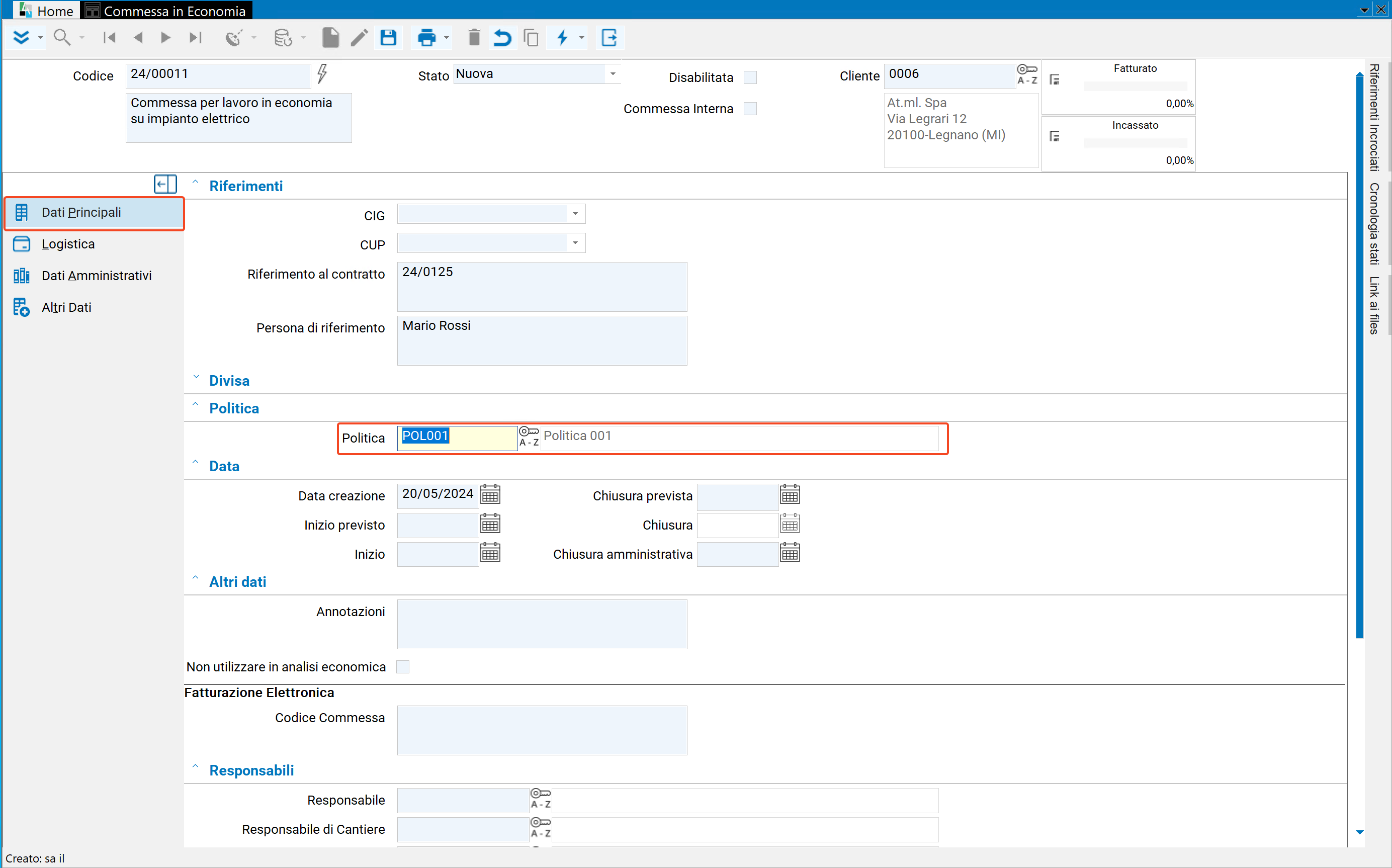This screenshot has height=868, width=1392.
Task: Open calendar for Data creazione
Action: click(x=490, y=494)
